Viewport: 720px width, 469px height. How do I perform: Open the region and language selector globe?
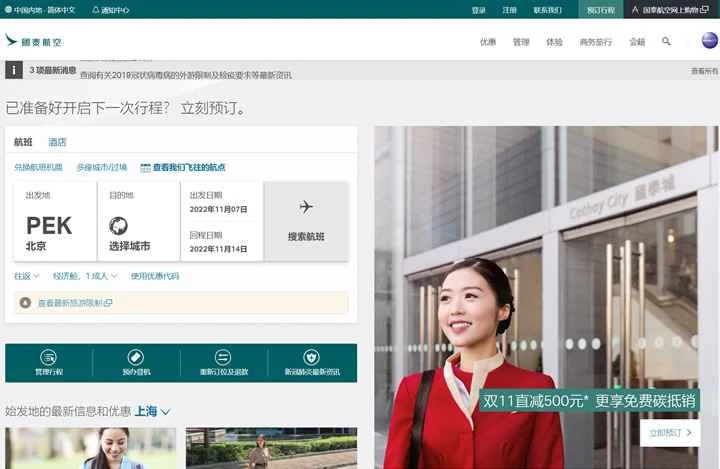pyautogui.click(x=8, y=9)
